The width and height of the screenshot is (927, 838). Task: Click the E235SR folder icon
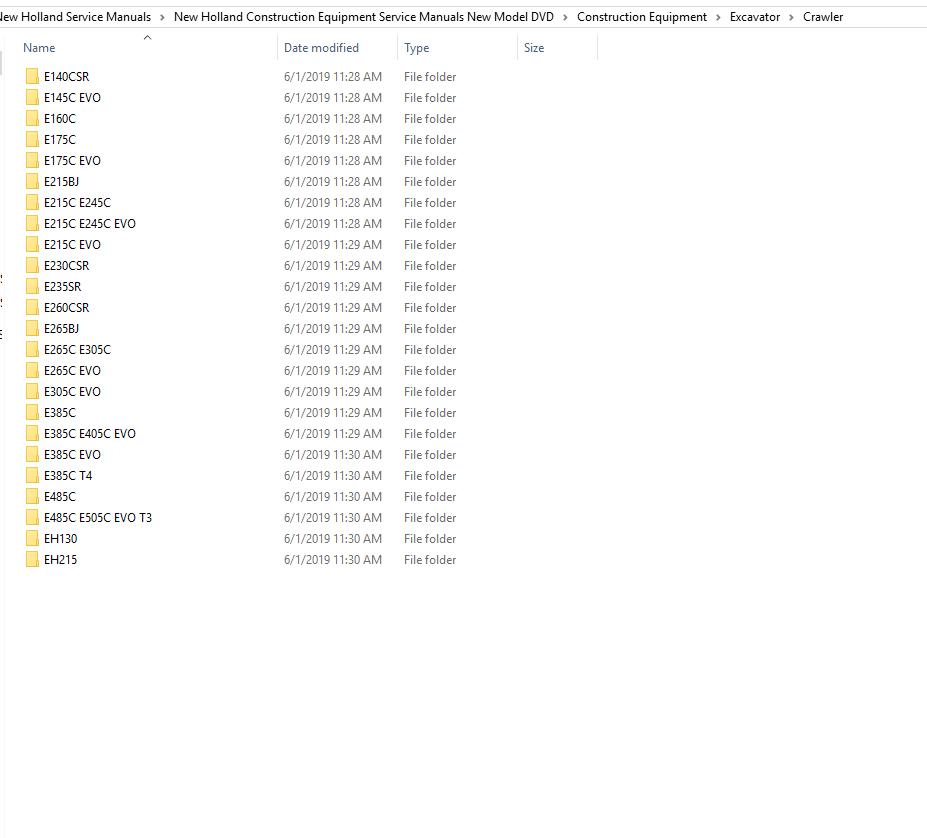(x=33, y=286)
